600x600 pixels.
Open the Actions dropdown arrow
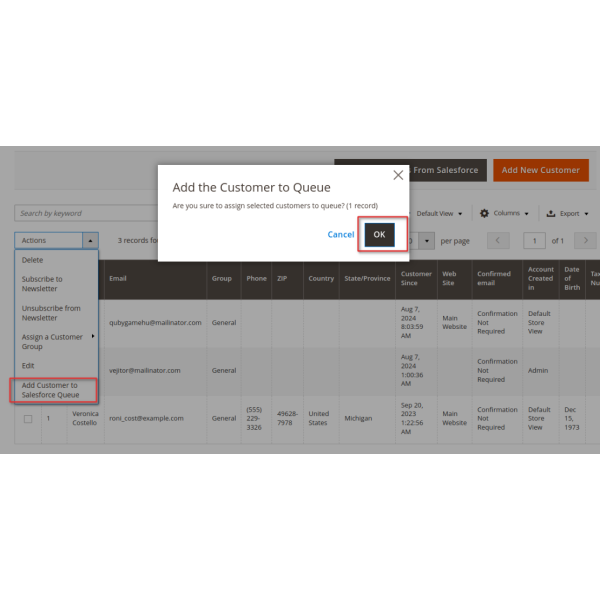click(x=90, y=241)
